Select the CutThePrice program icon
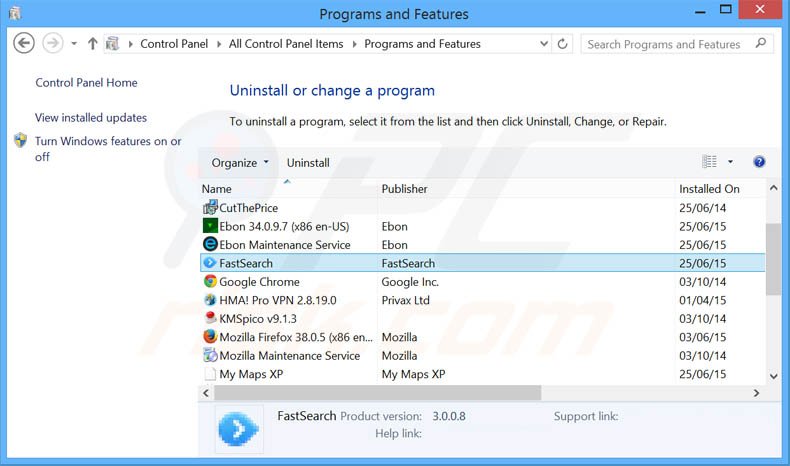This screenshot has height=466, width=790. pyautogui.click(x=210, y=208)
